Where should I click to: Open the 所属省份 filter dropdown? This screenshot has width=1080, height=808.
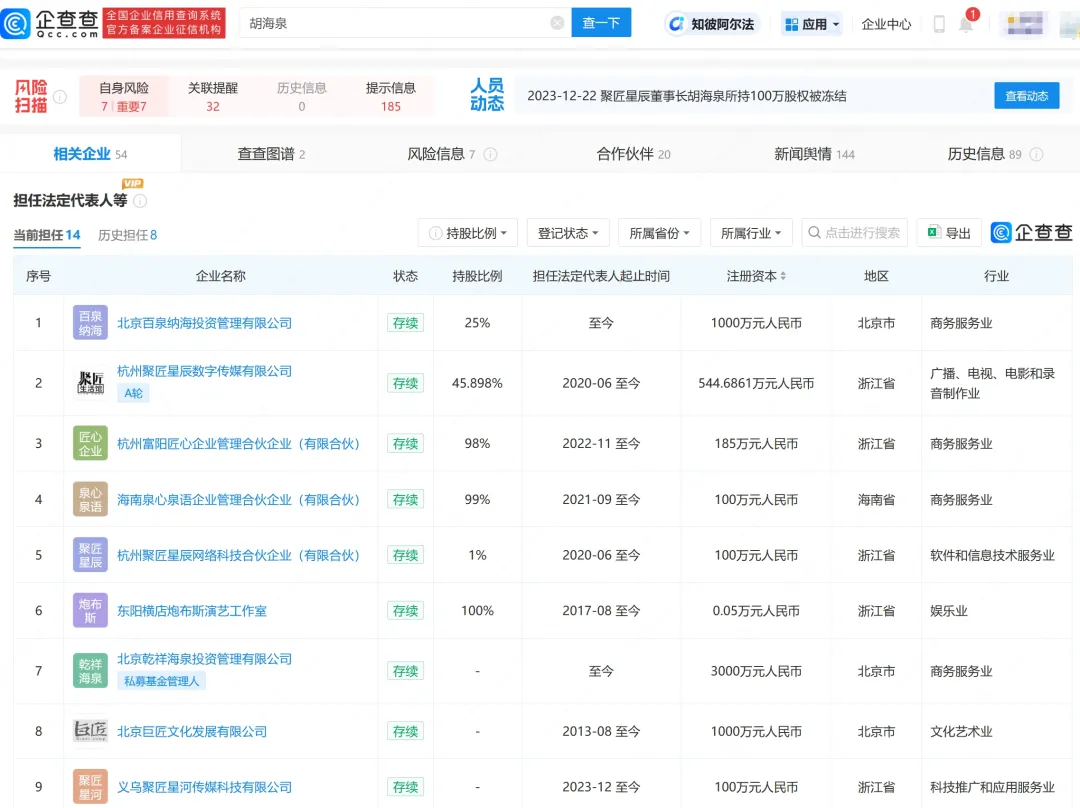point(660,234)
